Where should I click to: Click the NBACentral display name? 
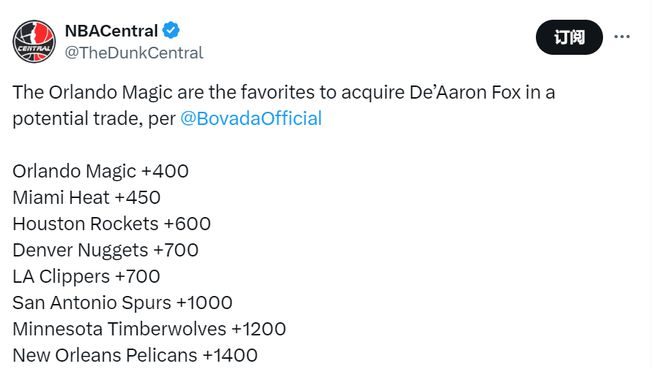(x=112, y=31)
